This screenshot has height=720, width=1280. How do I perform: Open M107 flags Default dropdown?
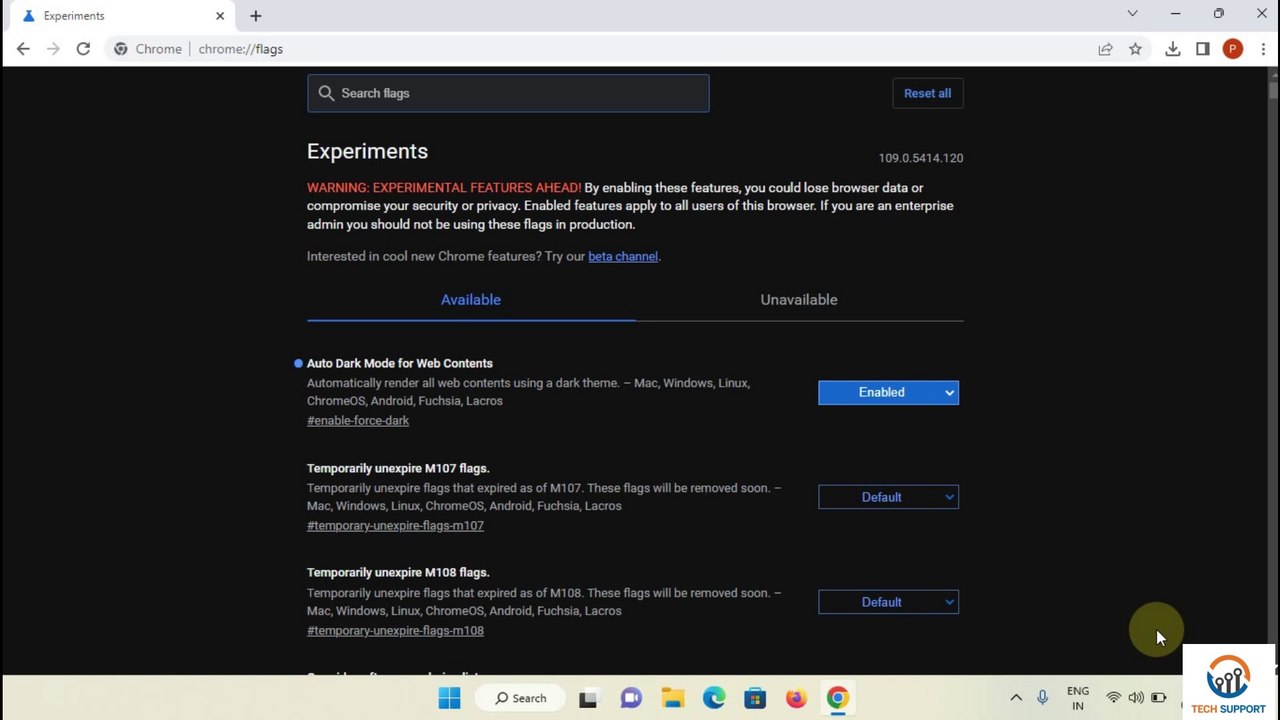coord(888,497)
